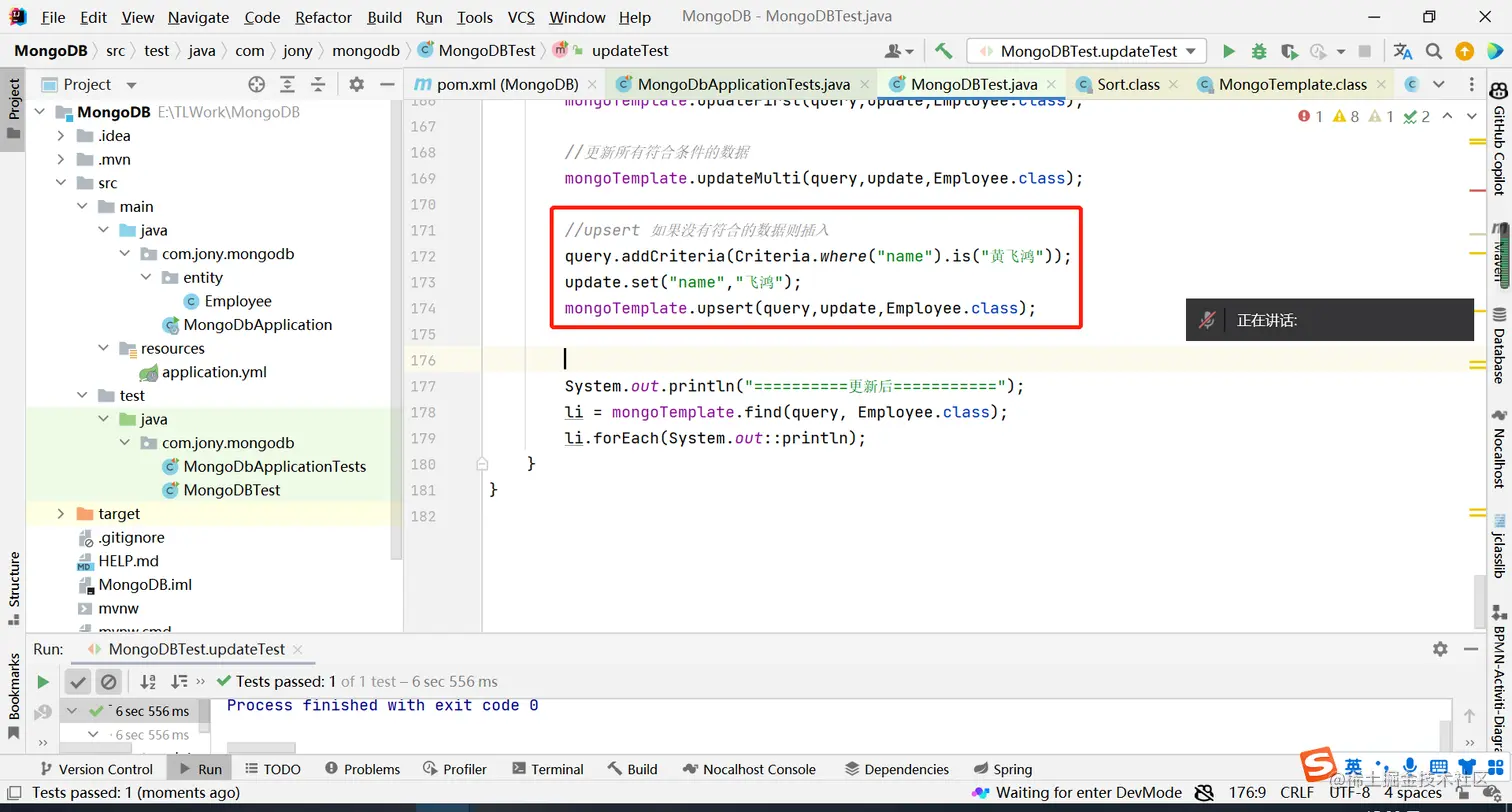The image size is (1512, 812).
Task: Open Terminal tool window
Action: 547,769
